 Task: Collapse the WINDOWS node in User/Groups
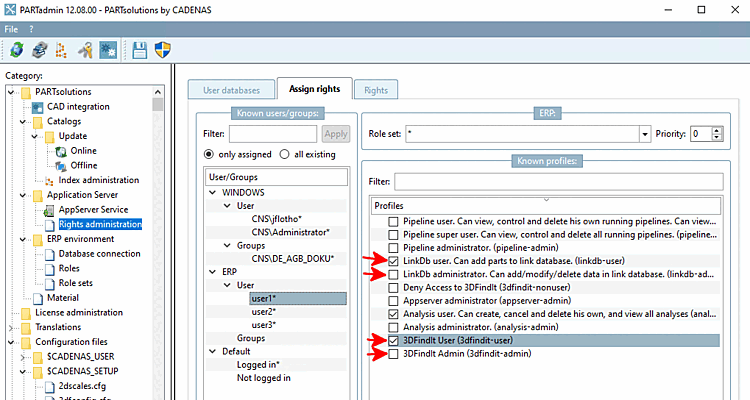213,192
